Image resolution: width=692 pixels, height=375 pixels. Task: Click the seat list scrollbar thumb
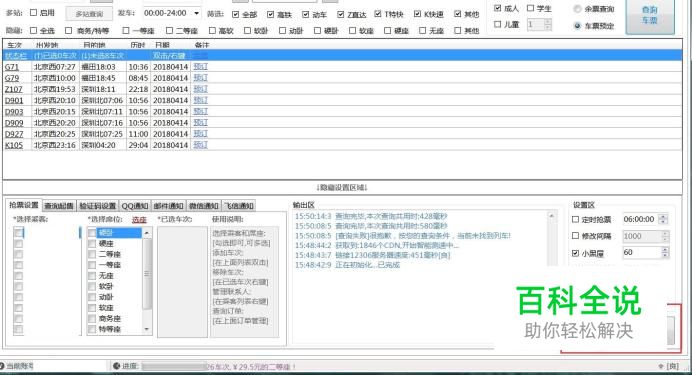point(147,274)
